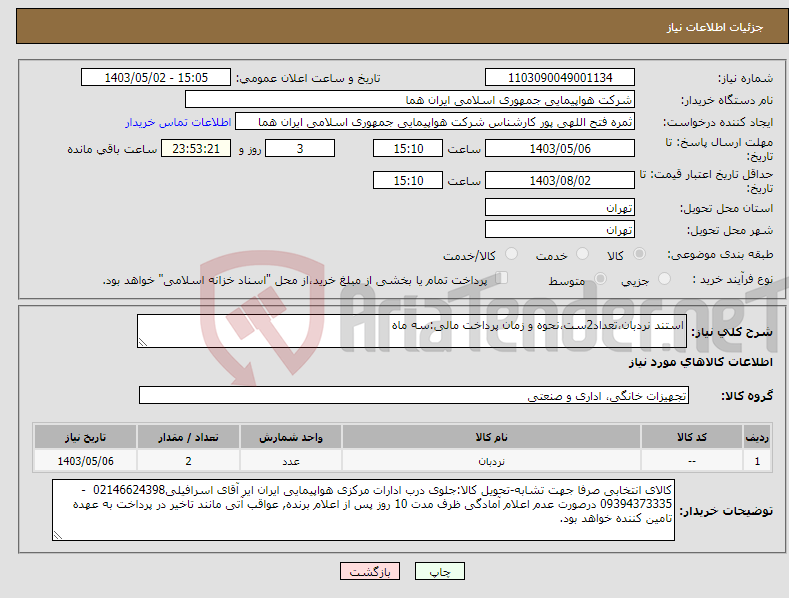
Task: Click the جزئیات اطلاعات نیاز header title
Action: click(x=715, y=27)
